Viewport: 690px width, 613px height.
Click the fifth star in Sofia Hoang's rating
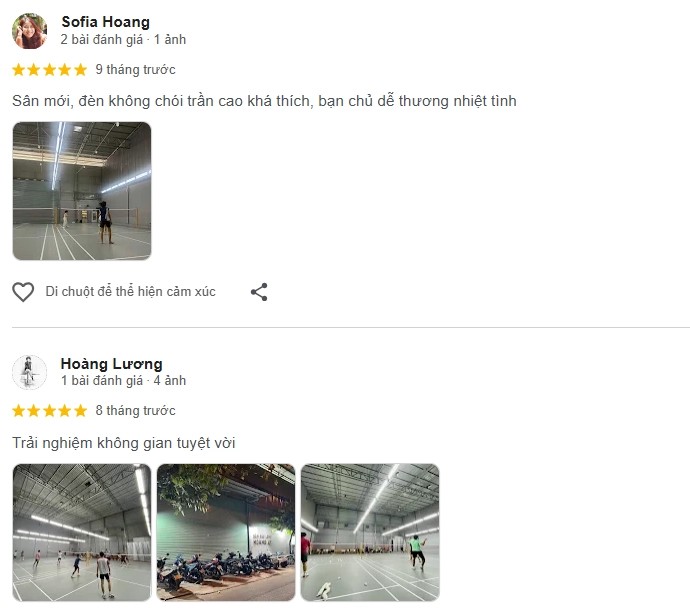click(x=80, y=70)
